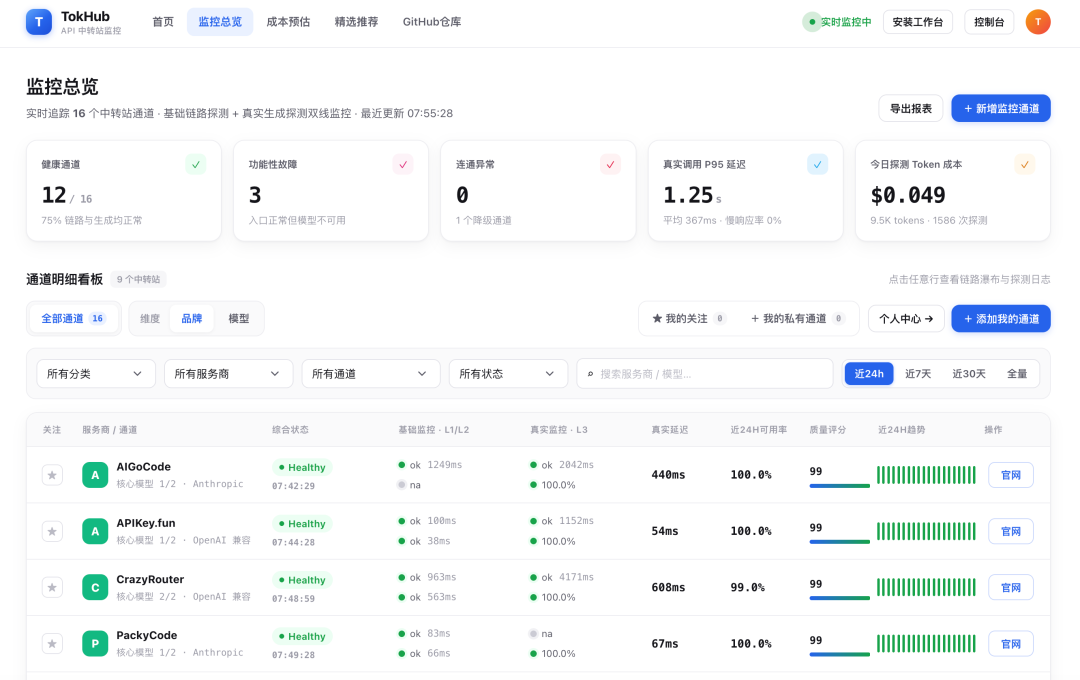
Task: Go to 首页 in top navigation
Action: [x=163, y=22]
